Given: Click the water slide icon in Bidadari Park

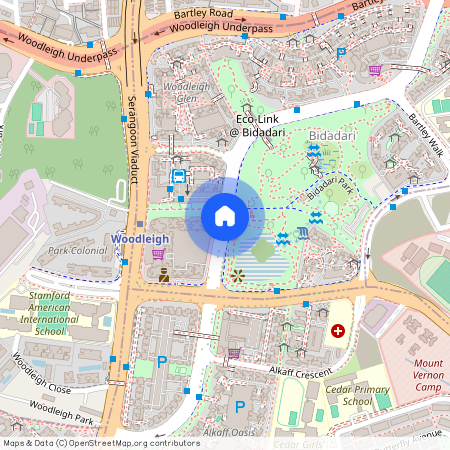Looking at the screenshot, I should click(303, 233).
